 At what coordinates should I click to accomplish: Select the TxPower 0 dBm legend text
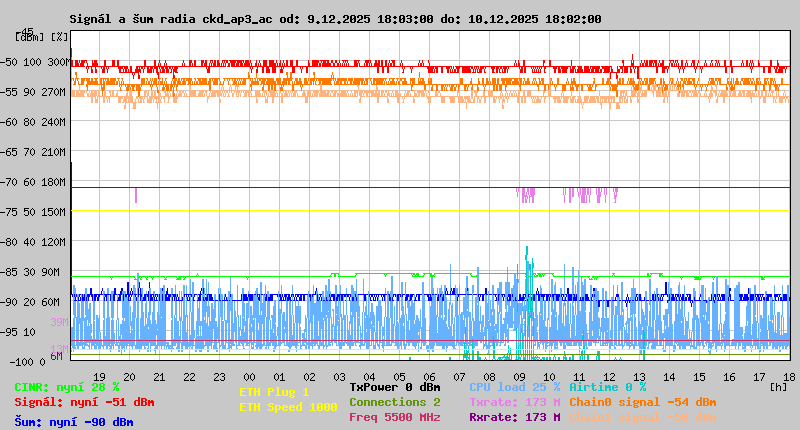(394, 387)
